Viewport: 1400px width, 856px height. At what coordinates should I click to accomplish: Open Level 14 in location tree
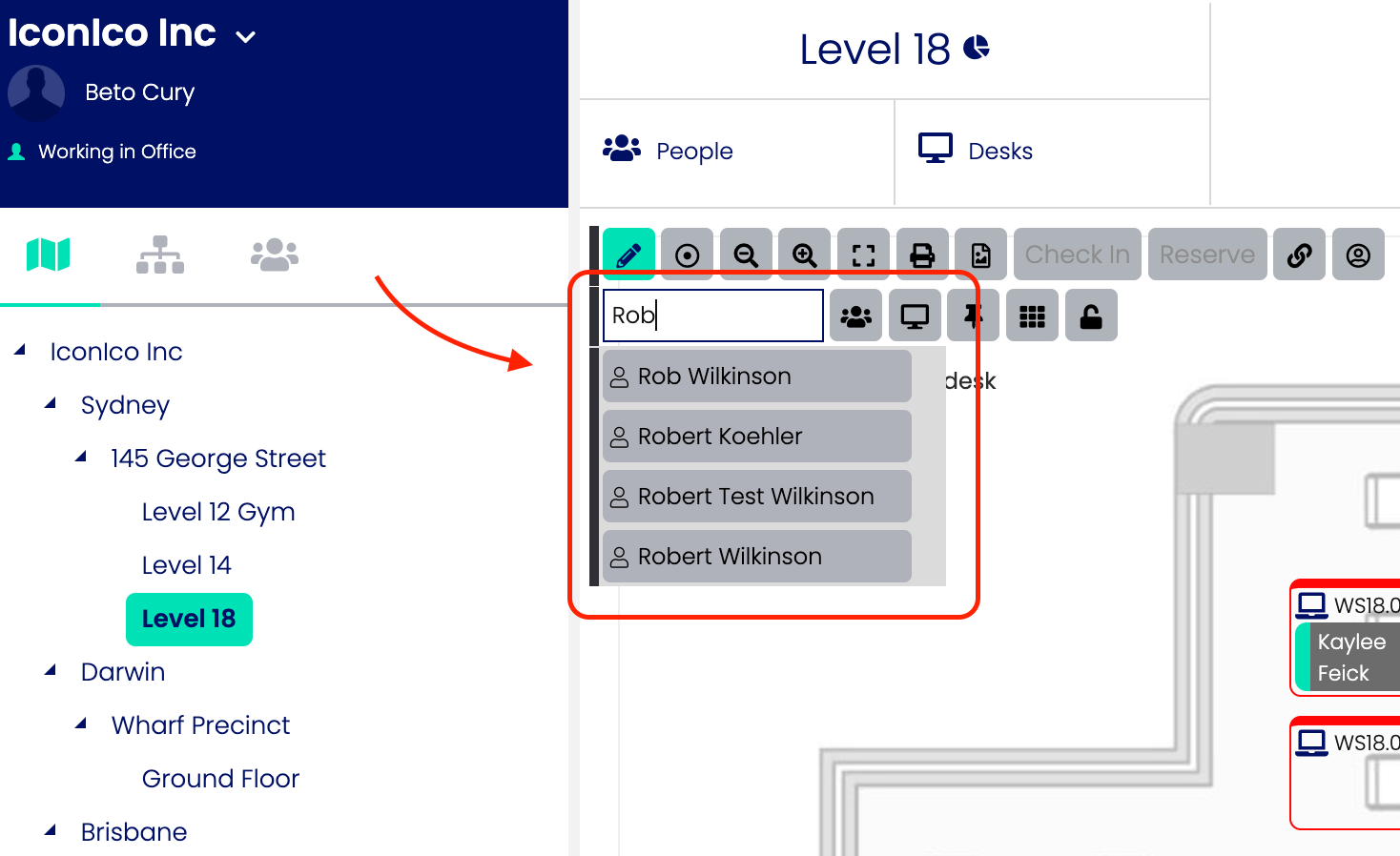pyautogui.click(x=186, y=565)
